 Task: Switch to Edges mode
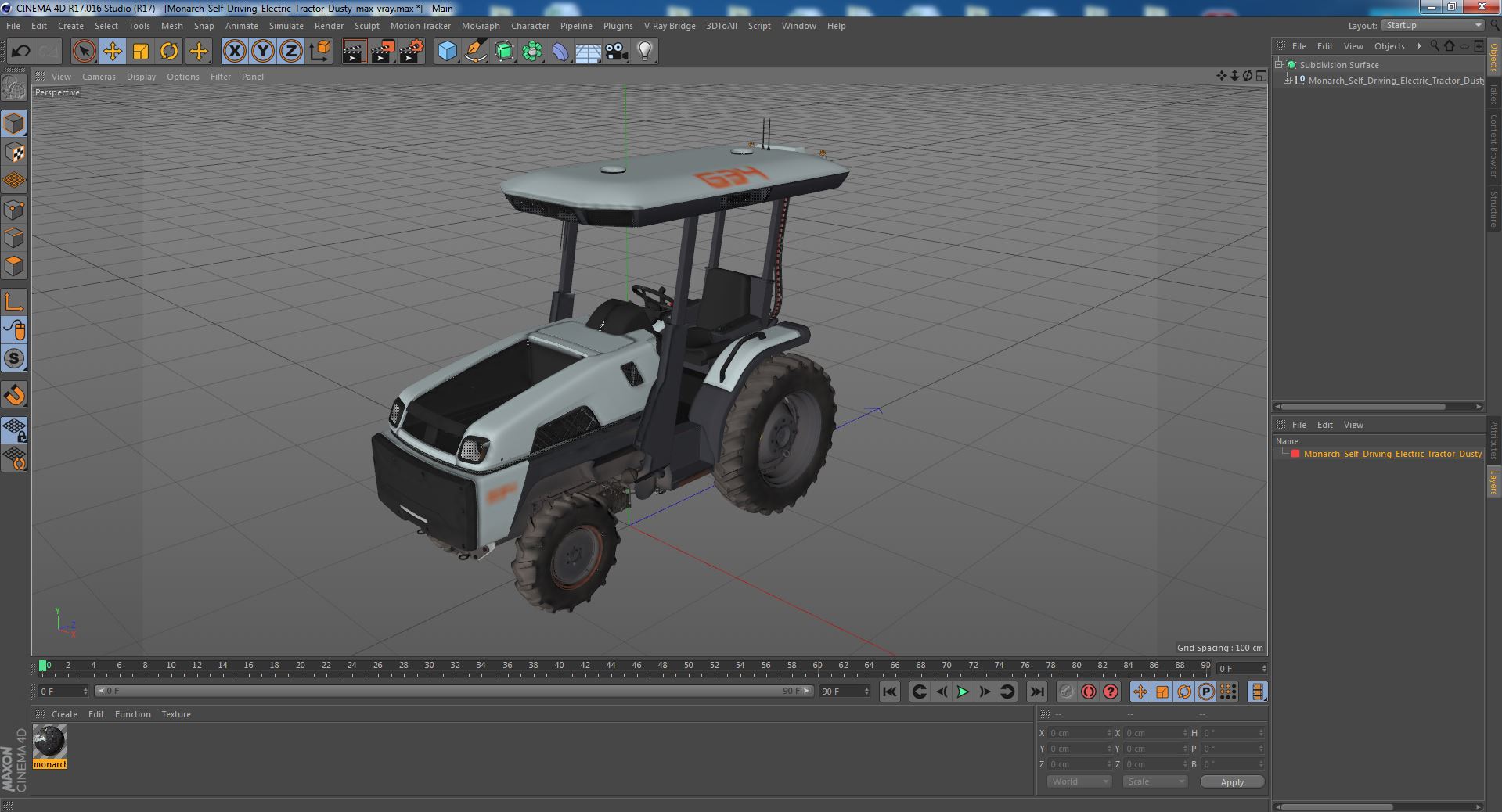point(15,238)
